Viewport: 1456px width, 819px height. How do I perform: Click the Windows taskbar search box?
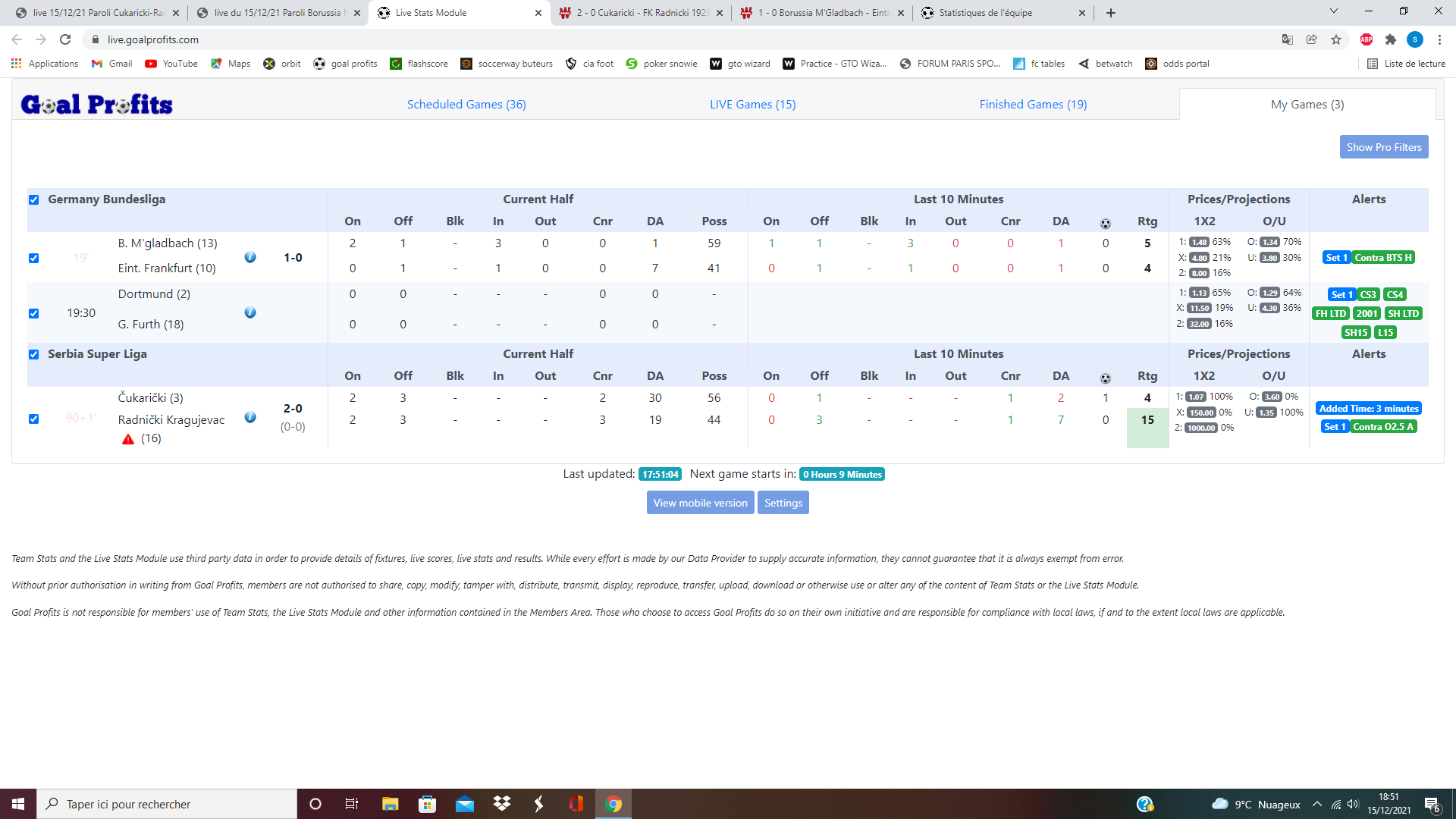click(167, 804)
